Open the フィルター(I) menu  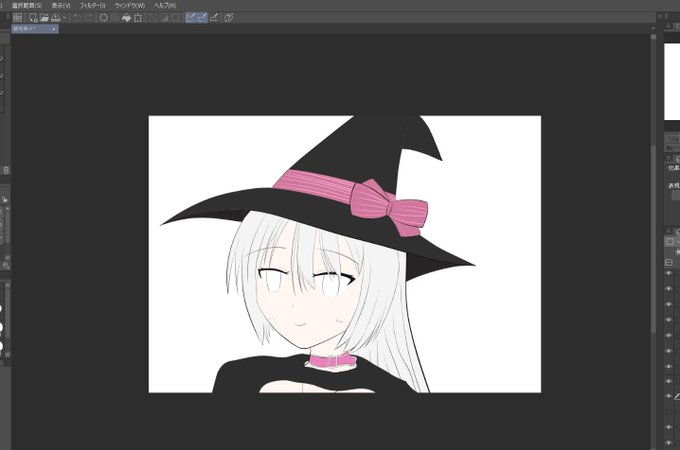tap(92, 6)
